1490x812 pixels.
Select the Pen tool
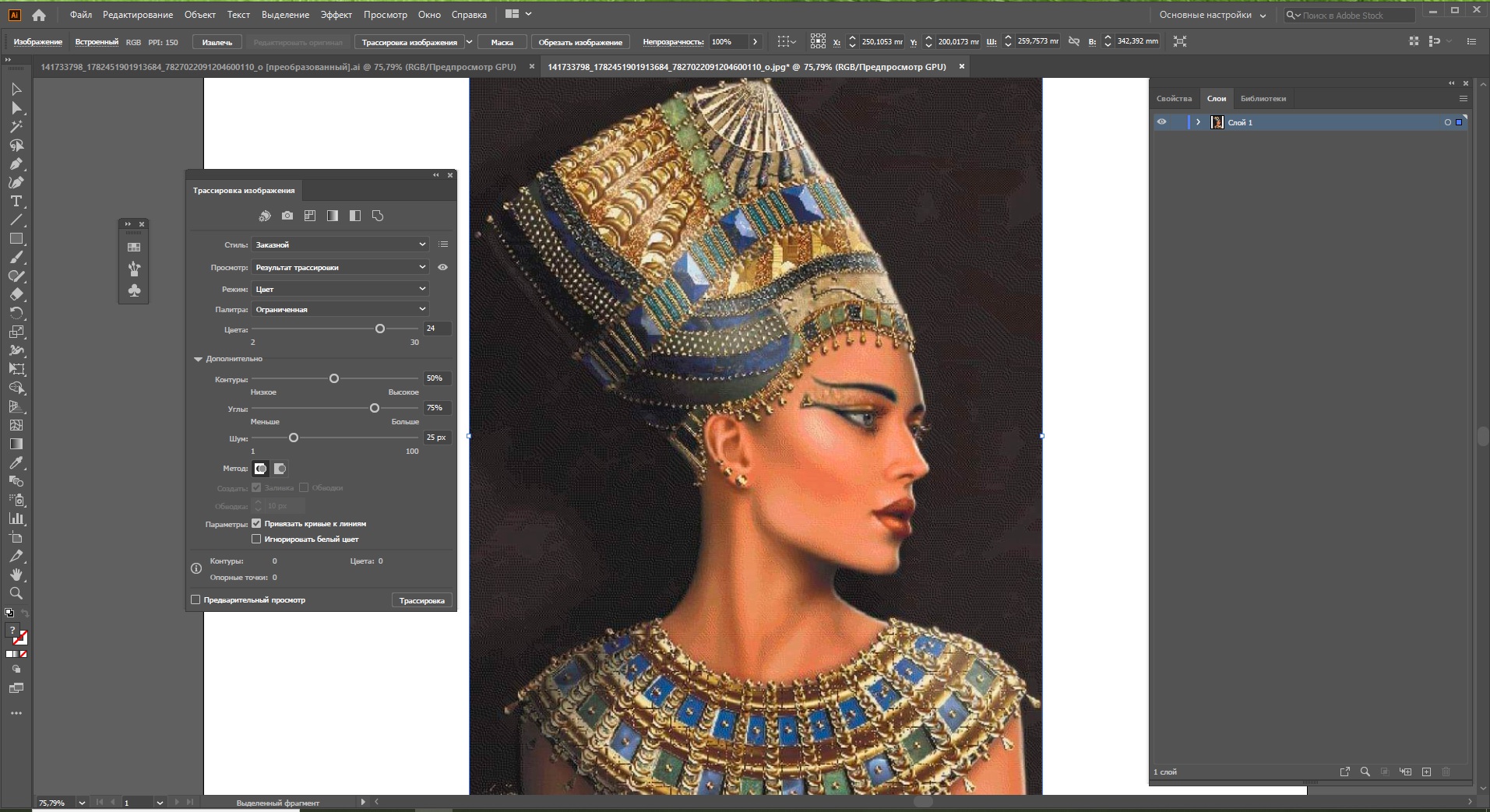16,163
